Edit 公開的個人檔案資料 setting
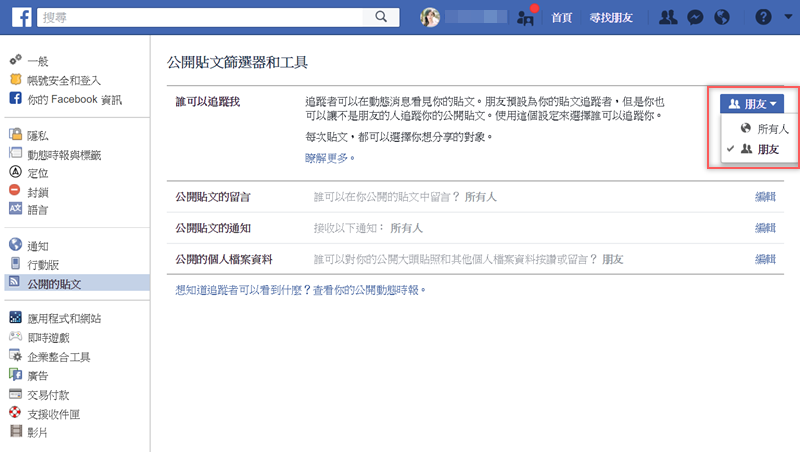This screenshot has width=800, height=452. pos(765,259)
